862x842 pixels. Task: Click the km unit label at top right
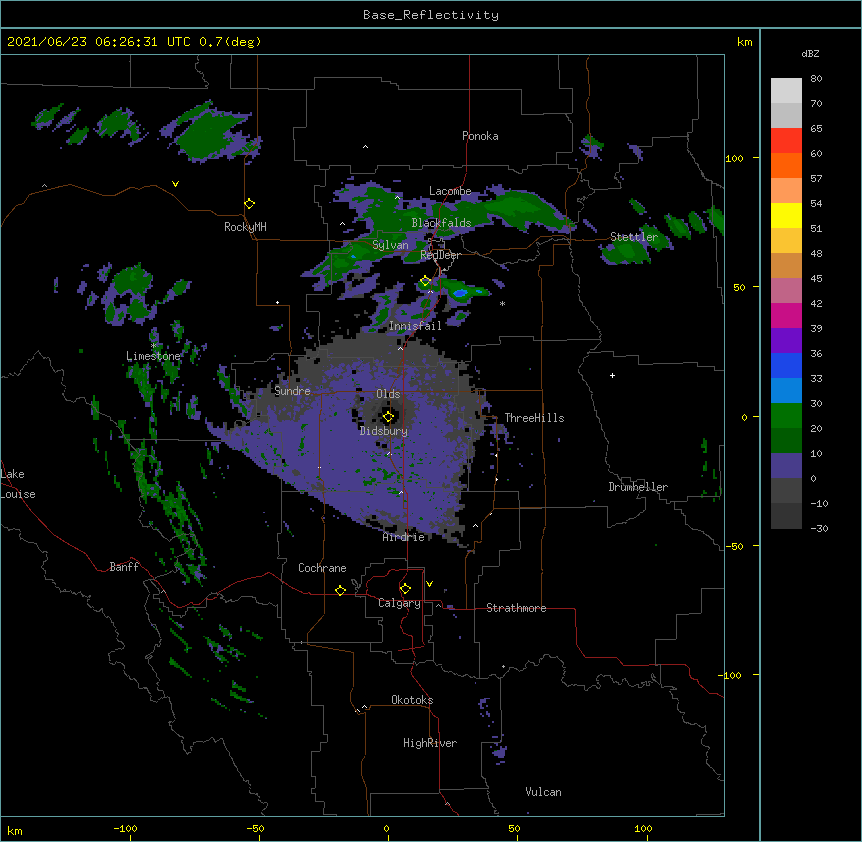(745, 42)
